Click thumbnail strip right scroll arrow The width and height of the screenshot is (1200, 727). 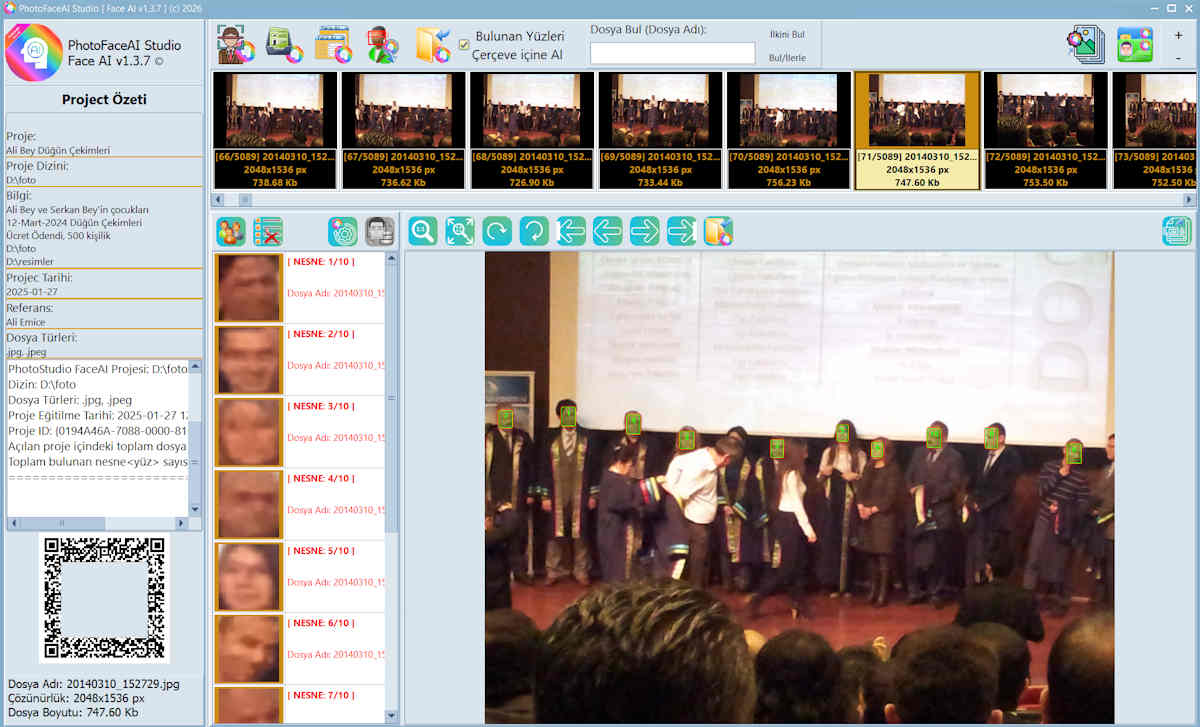point(1190,200)
